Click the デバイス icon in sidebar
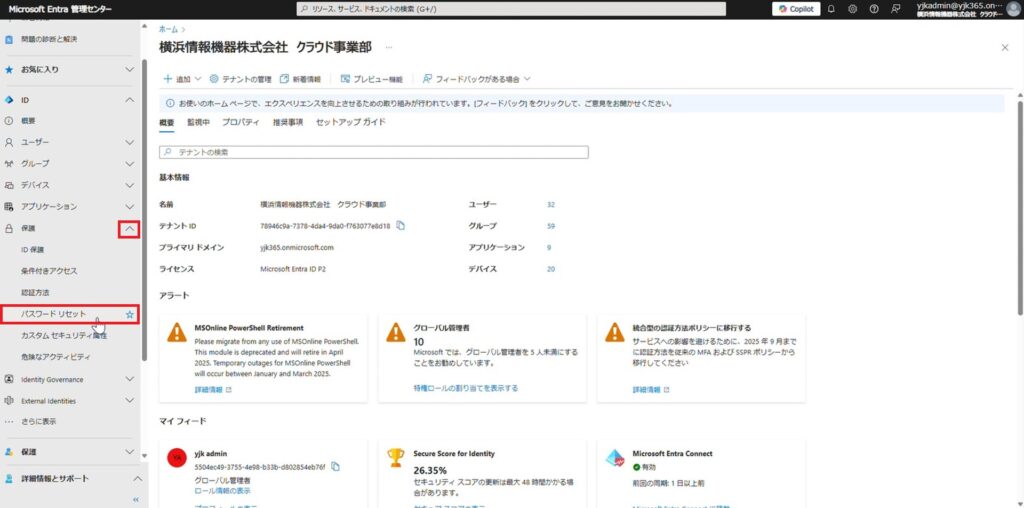 click(9, 185)
